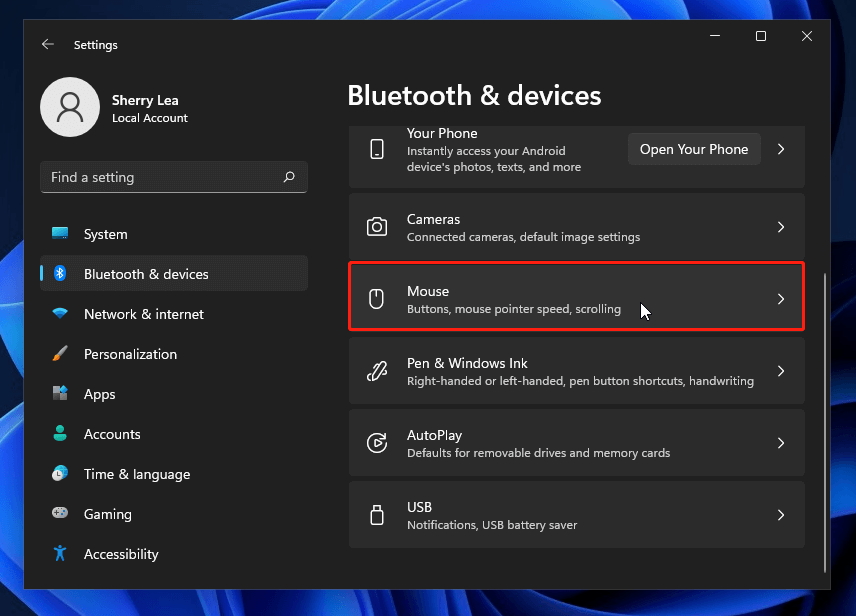856x616 pixels.
Task: Click the search magnifier icon
Action: tap(289, 176)
